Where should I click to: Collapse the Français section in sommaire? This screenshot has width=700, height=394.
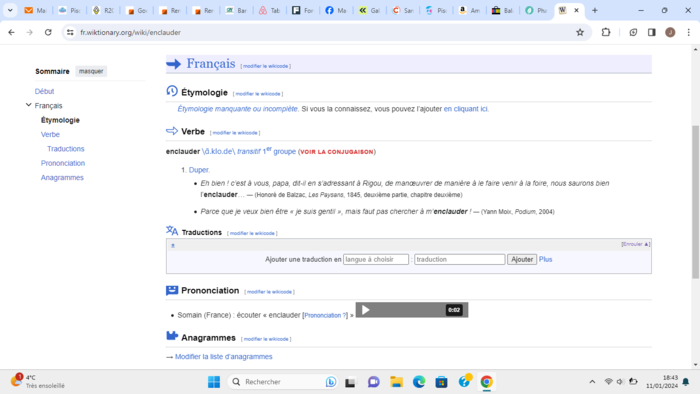[29, 105]
